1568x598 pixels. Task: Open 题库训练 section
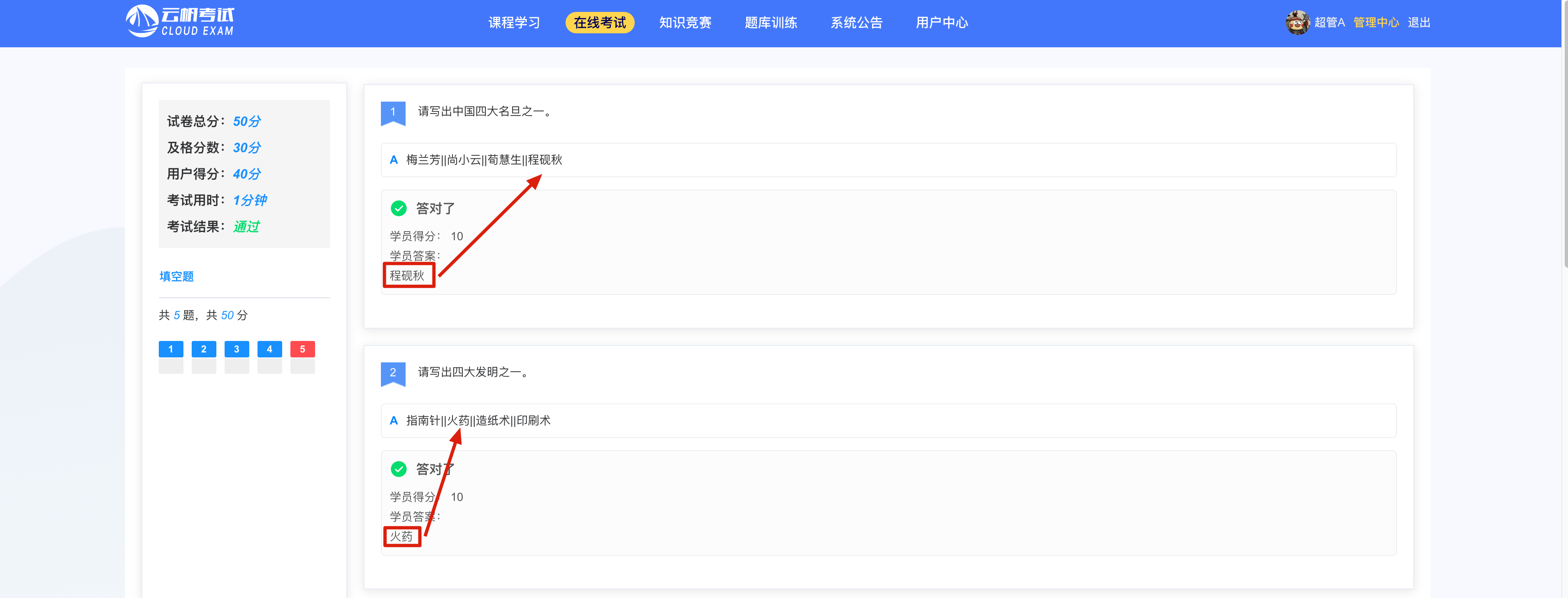pos(770,23)
